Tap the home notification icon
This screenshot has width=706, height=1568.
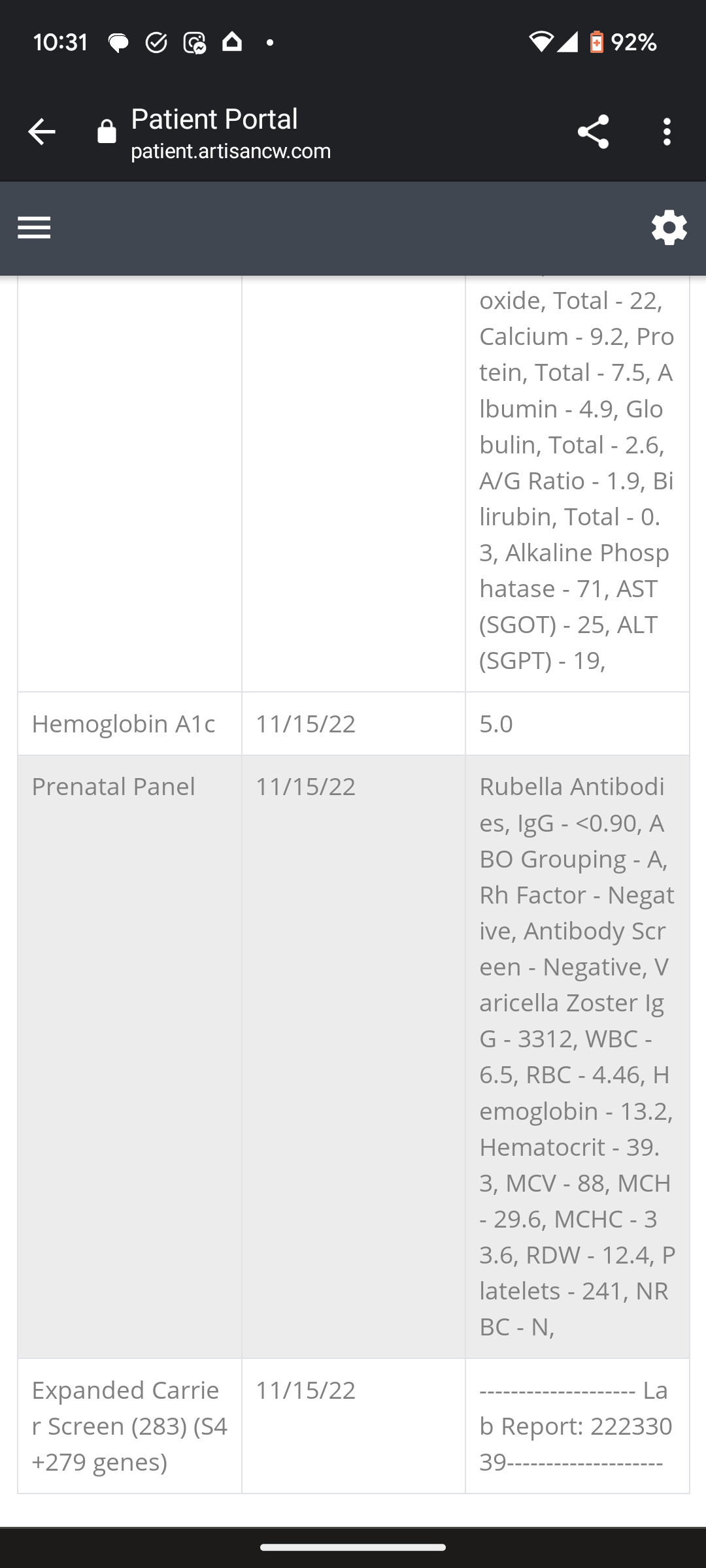(x=232, y=42)
